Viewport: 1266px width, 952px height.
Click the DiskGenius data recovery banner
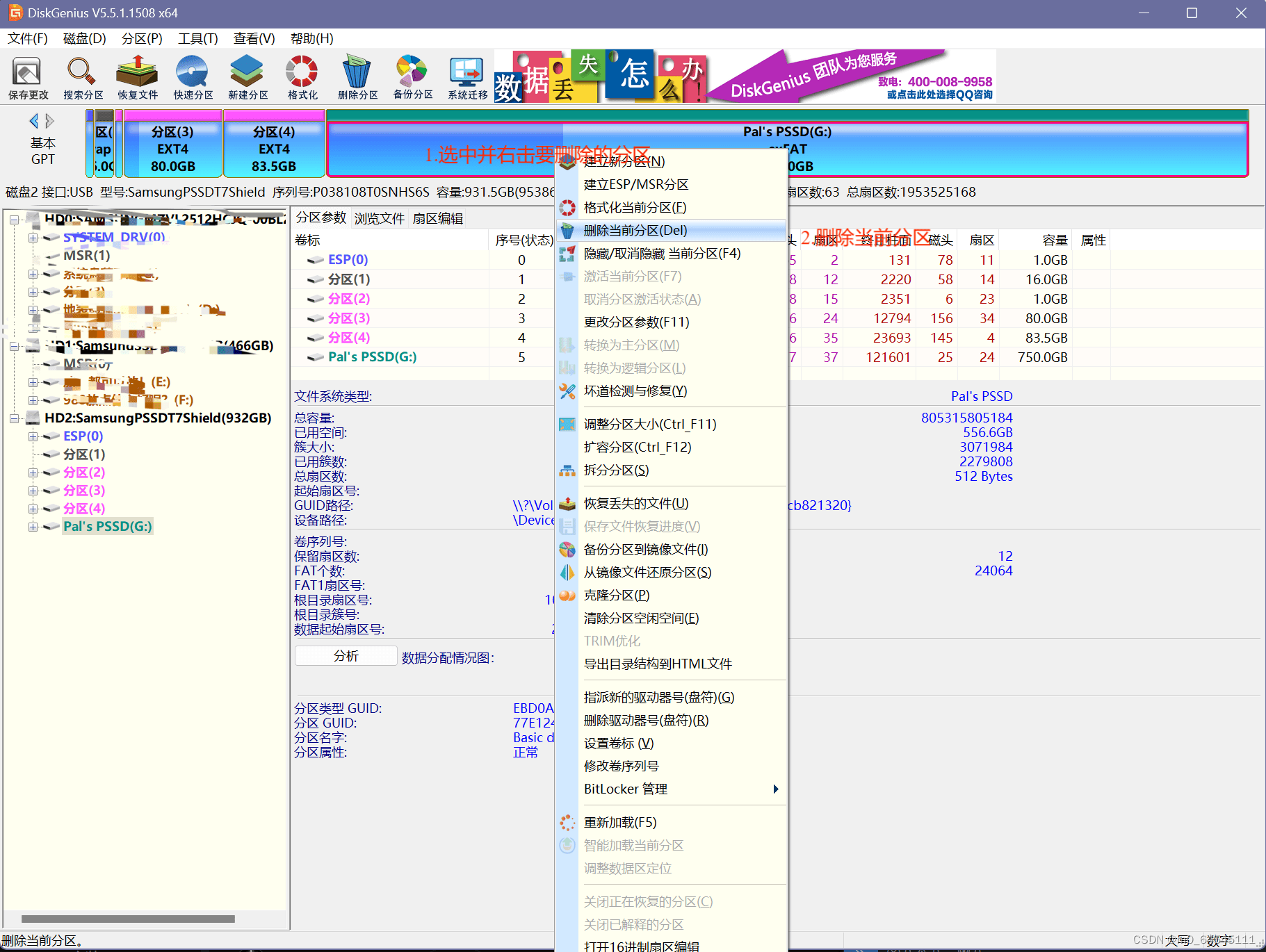pos(745,76)
